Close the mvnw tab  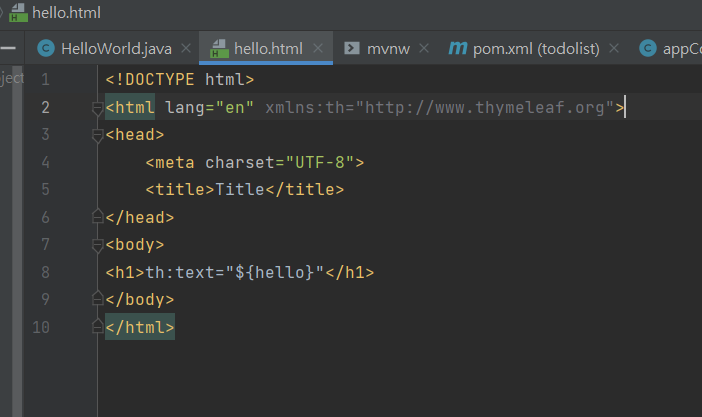click(x=423, y=48)
